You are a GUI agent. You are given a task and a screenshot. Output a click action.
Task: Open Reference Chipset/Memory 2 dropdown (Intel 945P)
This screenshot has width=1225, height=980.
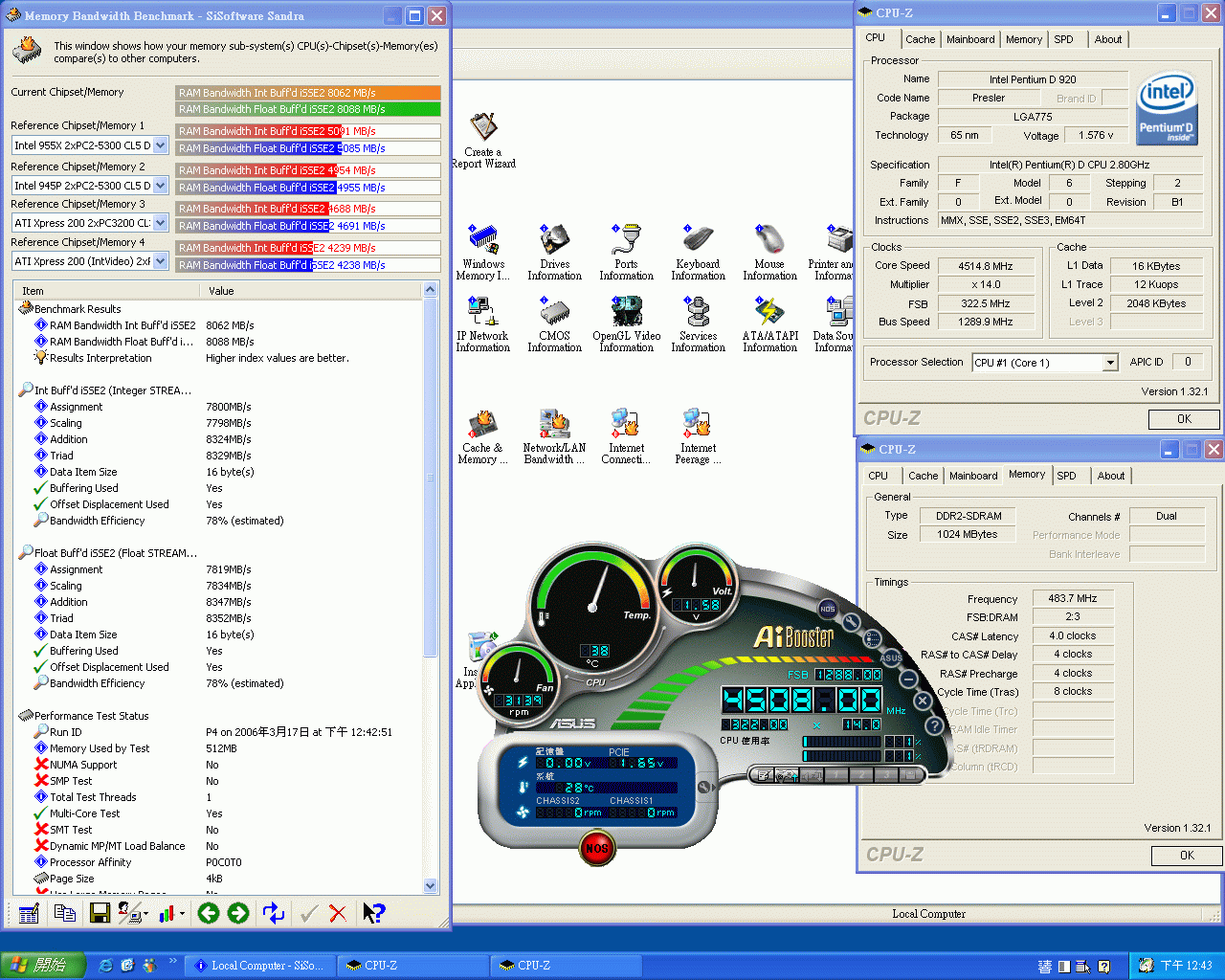click(161, 185)
